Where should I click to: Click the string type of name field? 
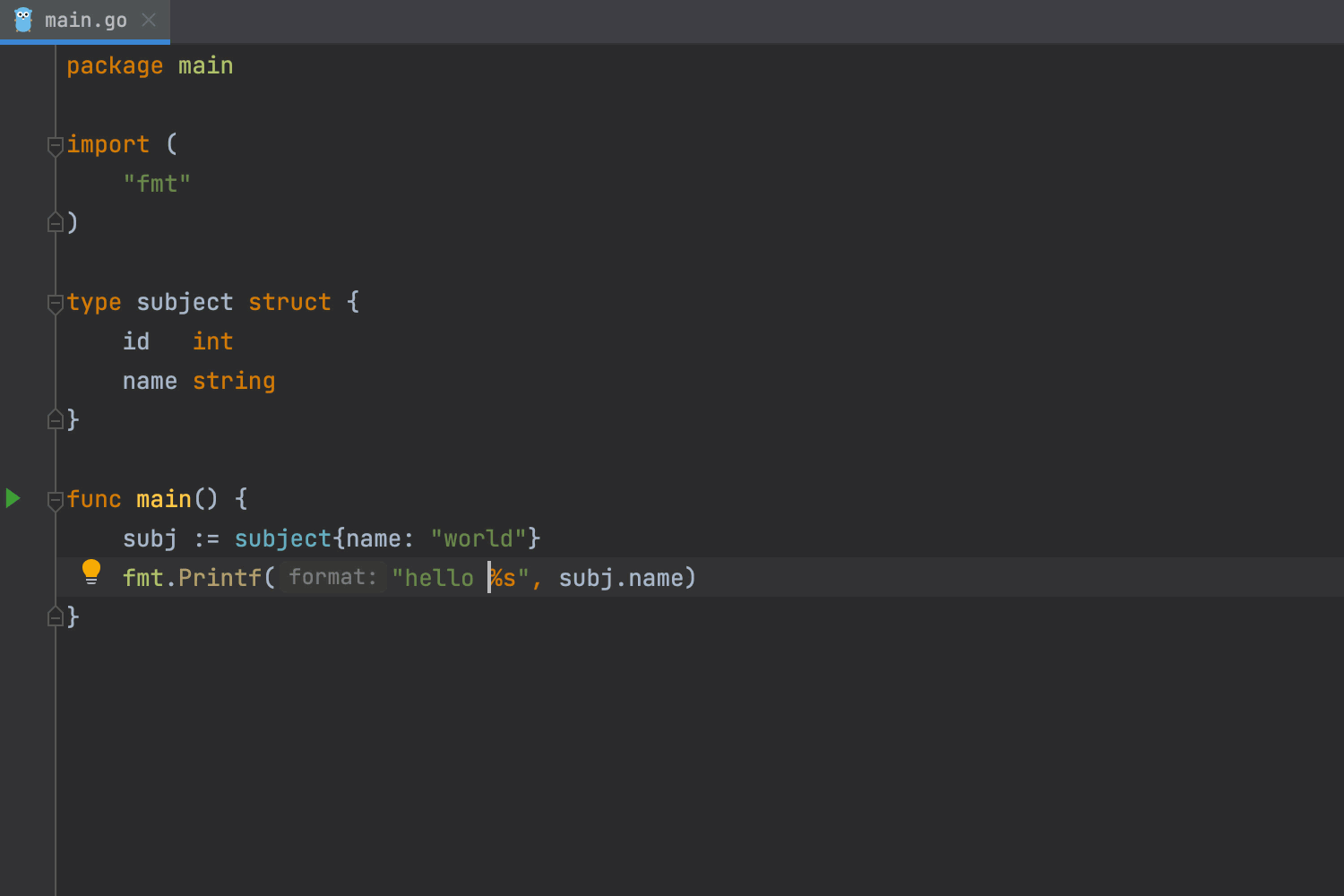234,381
